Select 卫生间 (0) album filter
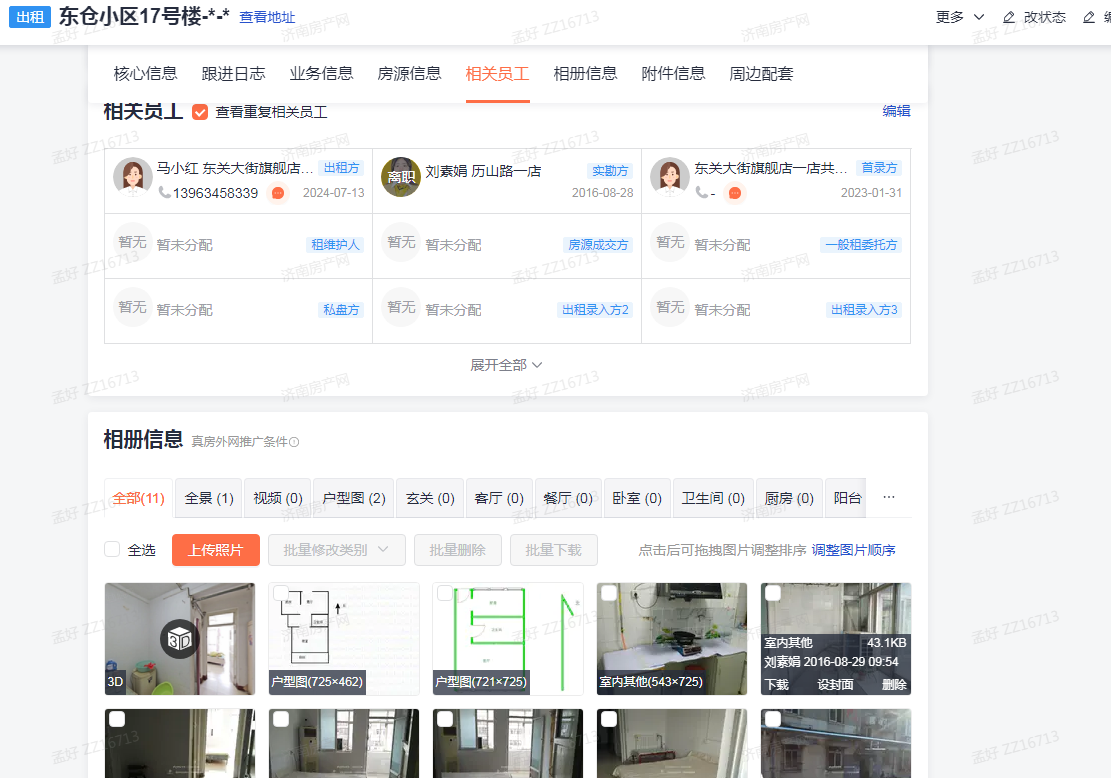This screenshot has height=778, width=1111. point(713,498)
